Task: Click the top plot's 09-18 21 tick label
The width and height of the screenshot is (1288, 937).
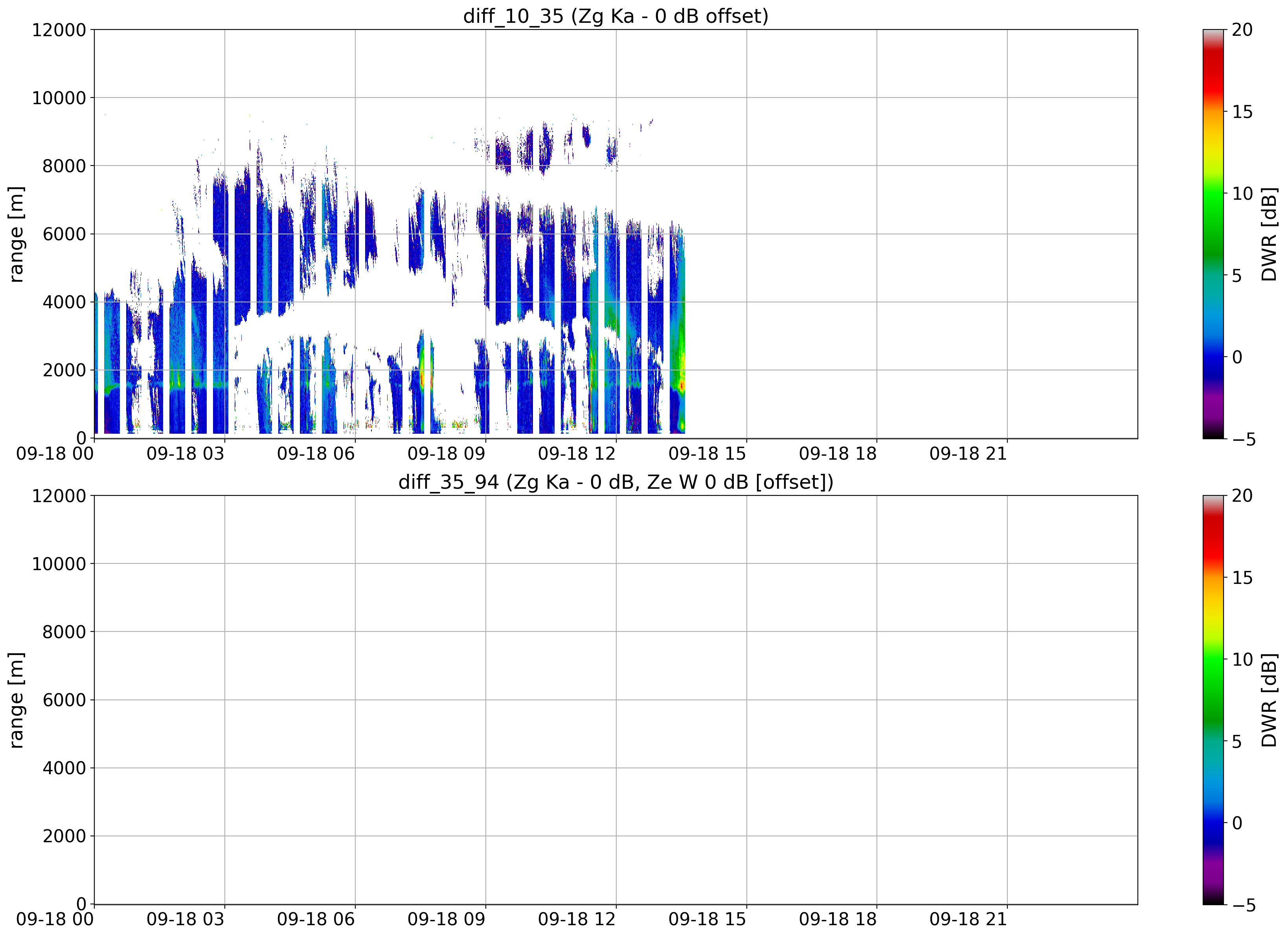Action: tap(968, 453)
